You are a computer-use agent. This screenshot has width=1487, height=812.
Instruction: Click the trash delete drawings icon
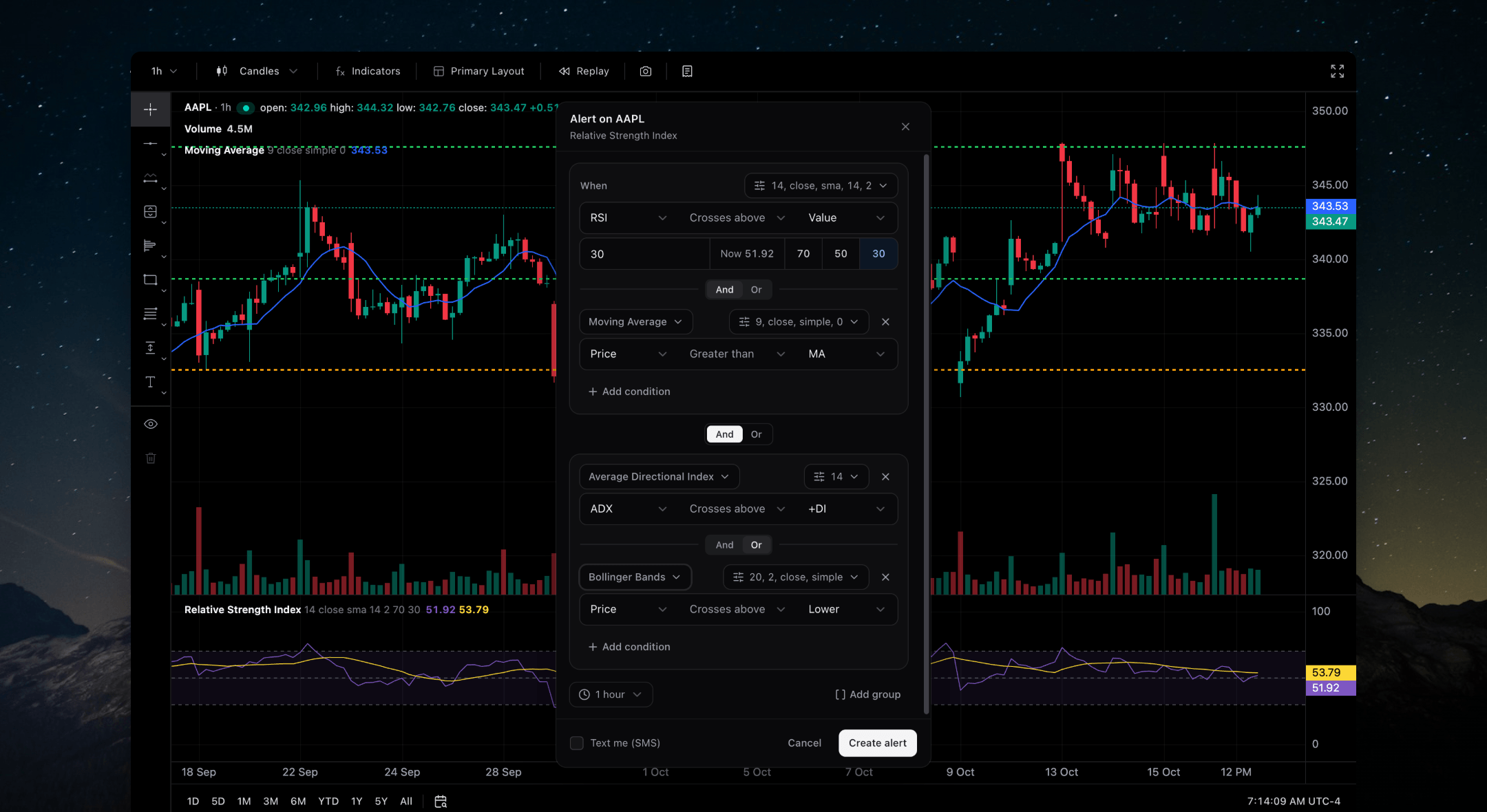[151, 458]
